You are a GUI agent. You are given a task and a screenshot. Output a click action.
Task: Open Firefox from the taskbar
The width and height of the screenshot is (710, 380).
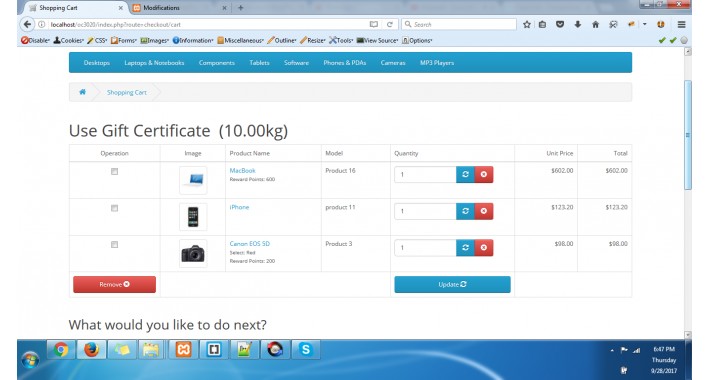91,350
